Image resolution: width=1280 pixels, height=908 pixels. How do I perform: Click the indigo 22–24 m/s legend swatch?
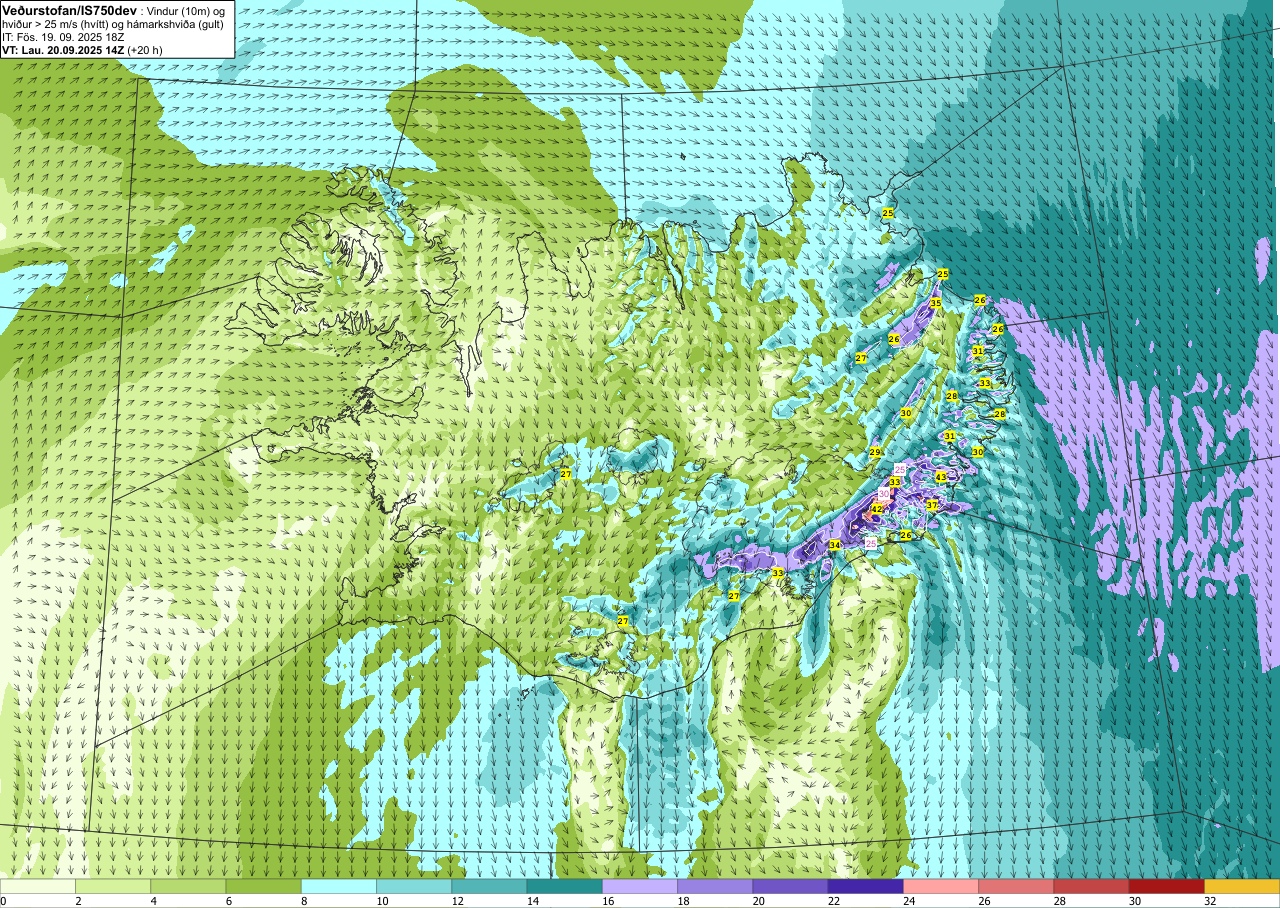click(x=865, y=886)
